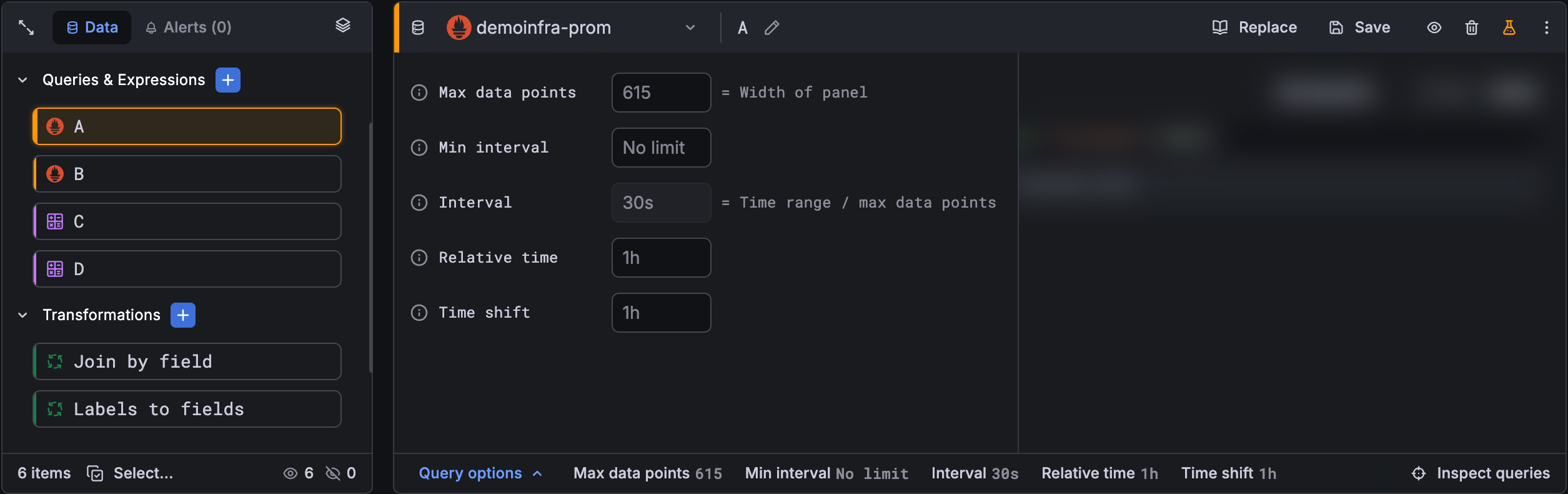Click the database icon beside datasource picker
The height and width of the screenshot is (494, 1568).
418,28
